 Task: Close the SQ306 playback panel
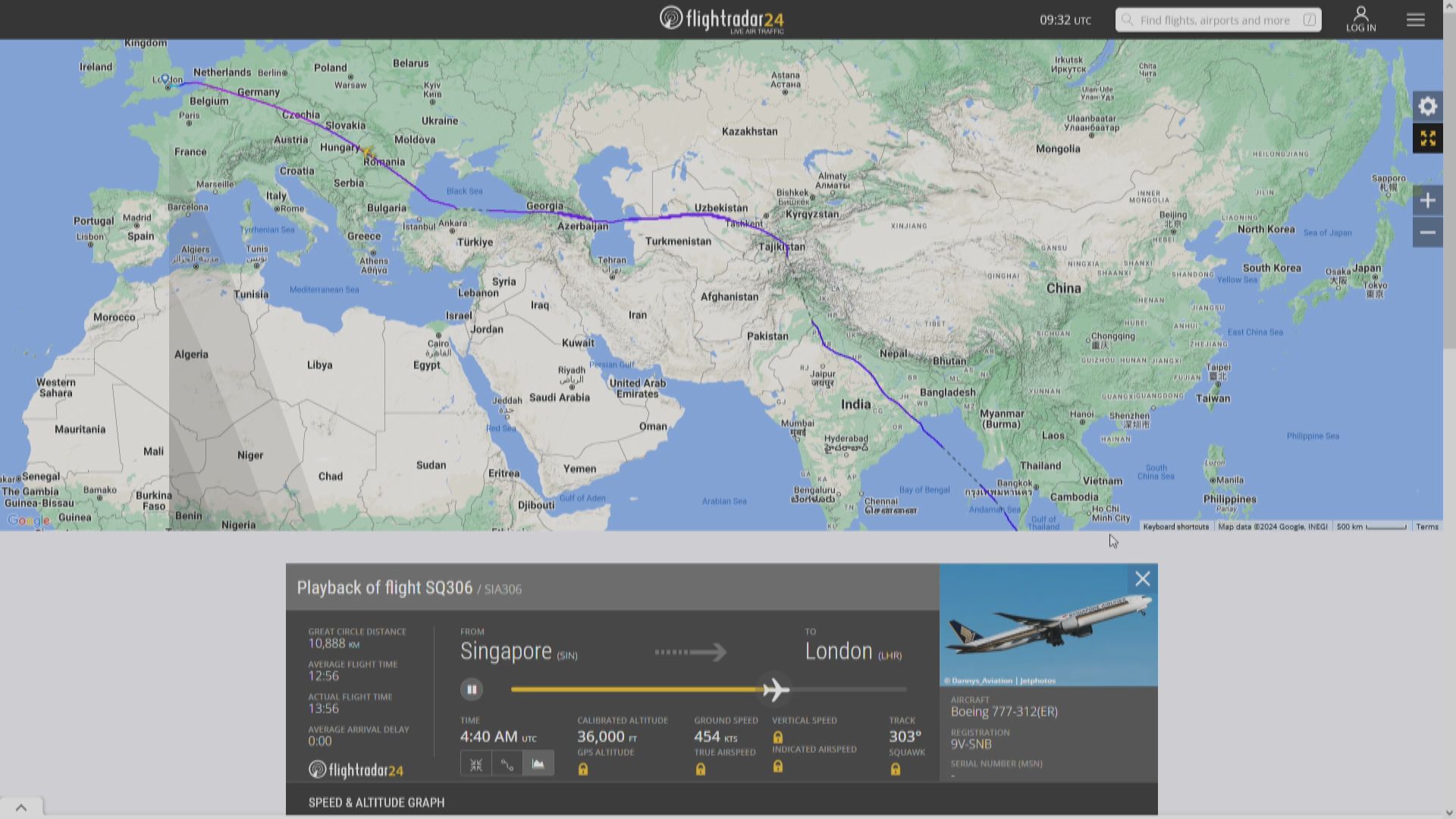point(1143,579)
